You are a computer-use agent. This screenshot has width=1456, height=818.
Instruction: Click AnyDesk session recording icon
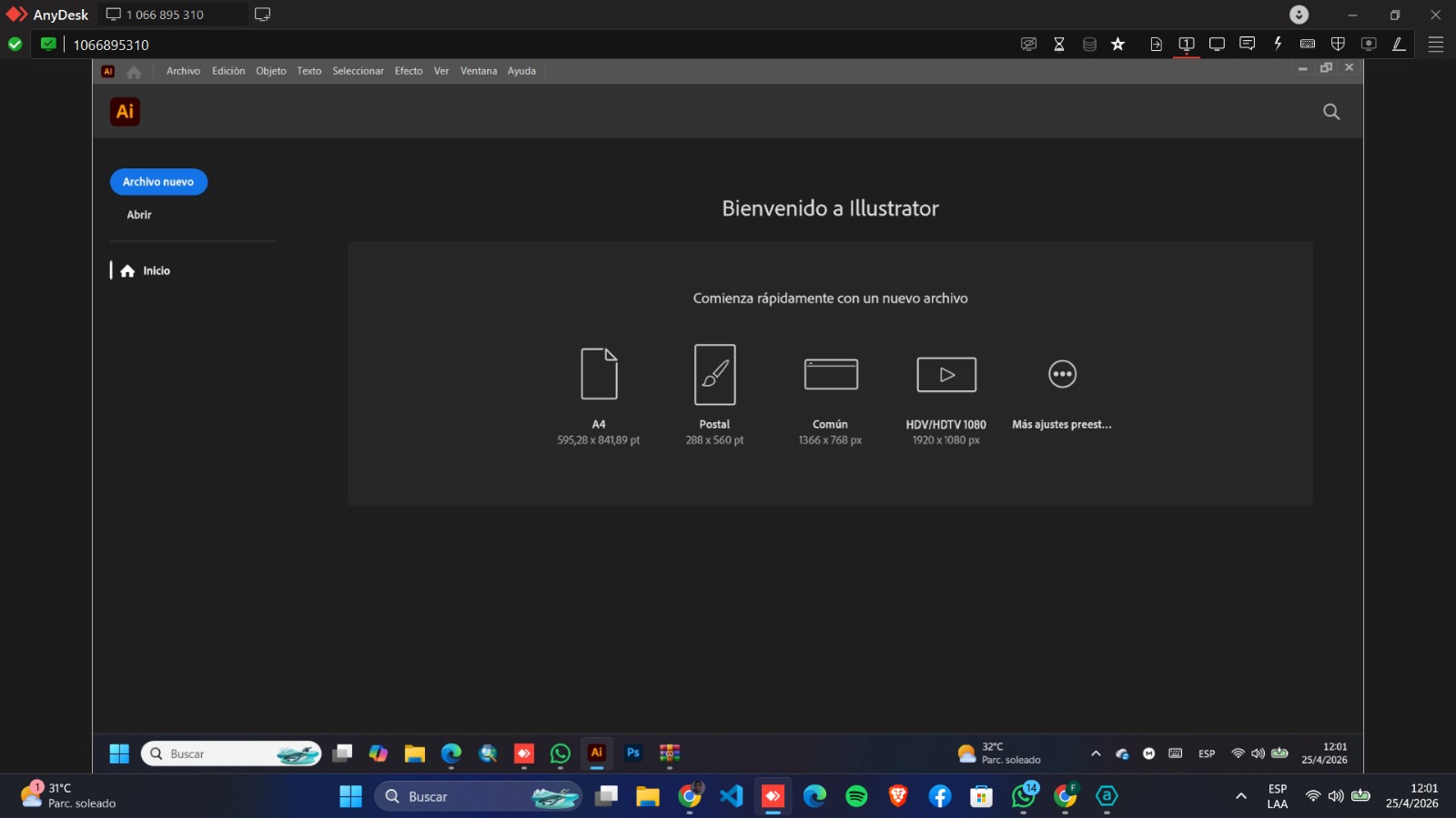(x=1369, y=44)
